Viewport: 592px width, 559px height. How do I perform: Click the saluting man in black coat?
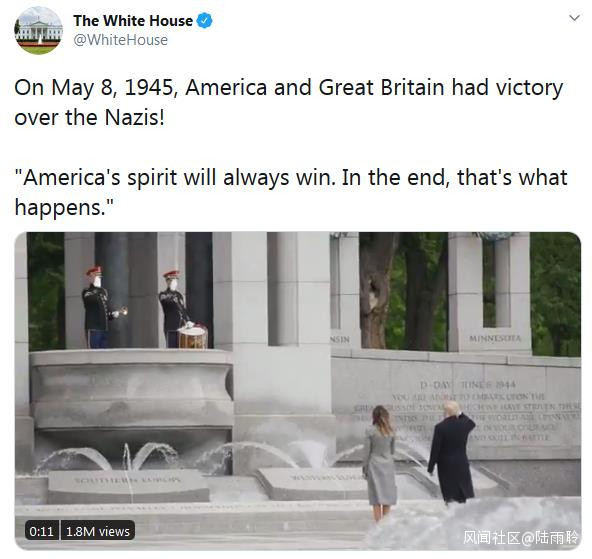tap(452, 453)
